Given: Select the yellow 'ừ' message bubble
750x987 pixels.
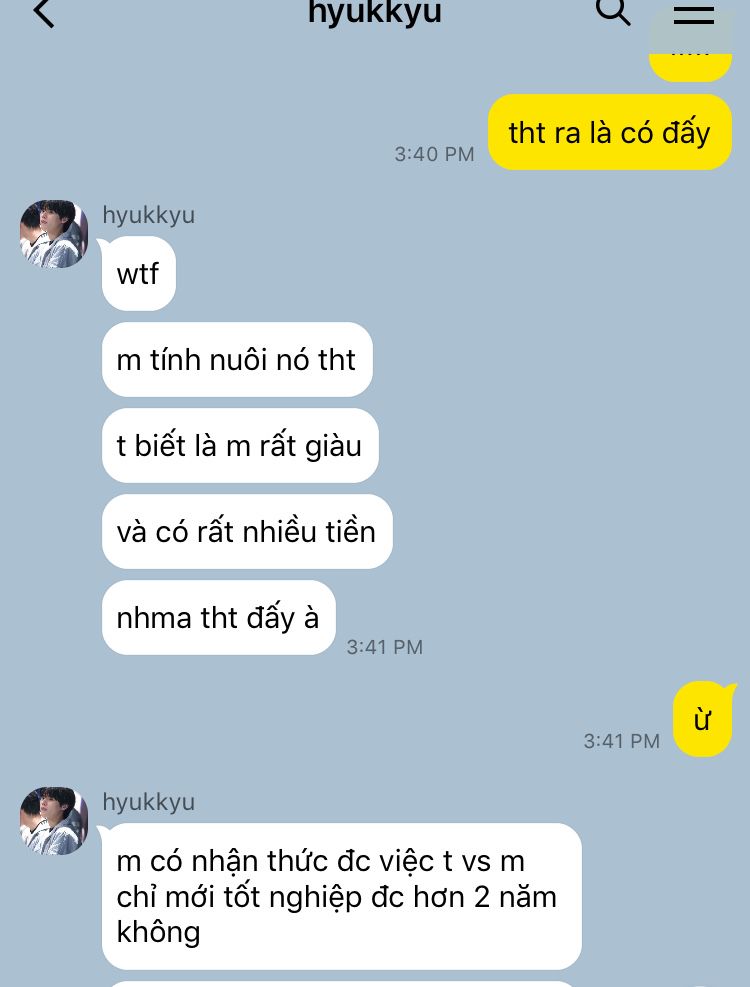Looking at the screenshot, I should tap(703, 719).
